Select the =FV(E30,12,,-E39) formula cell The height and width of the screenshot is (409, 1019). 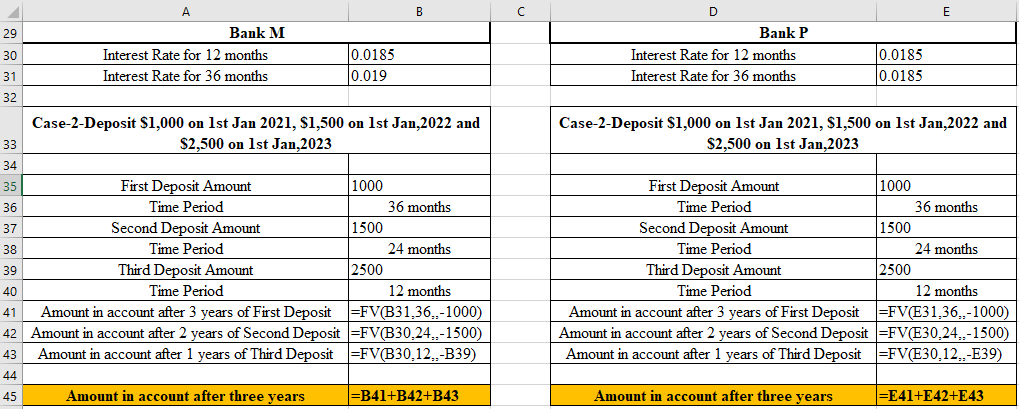[945, 354]
